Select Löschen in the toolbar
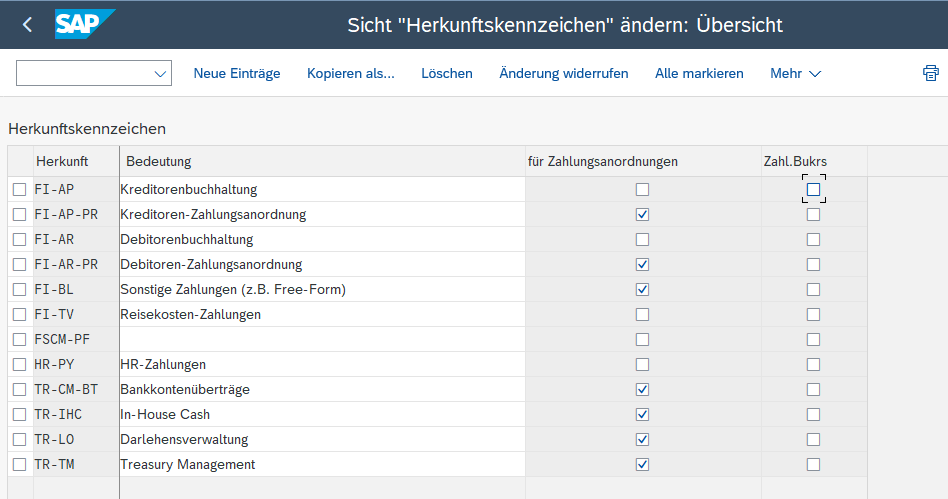948x499 pixels. click(447, 73)
